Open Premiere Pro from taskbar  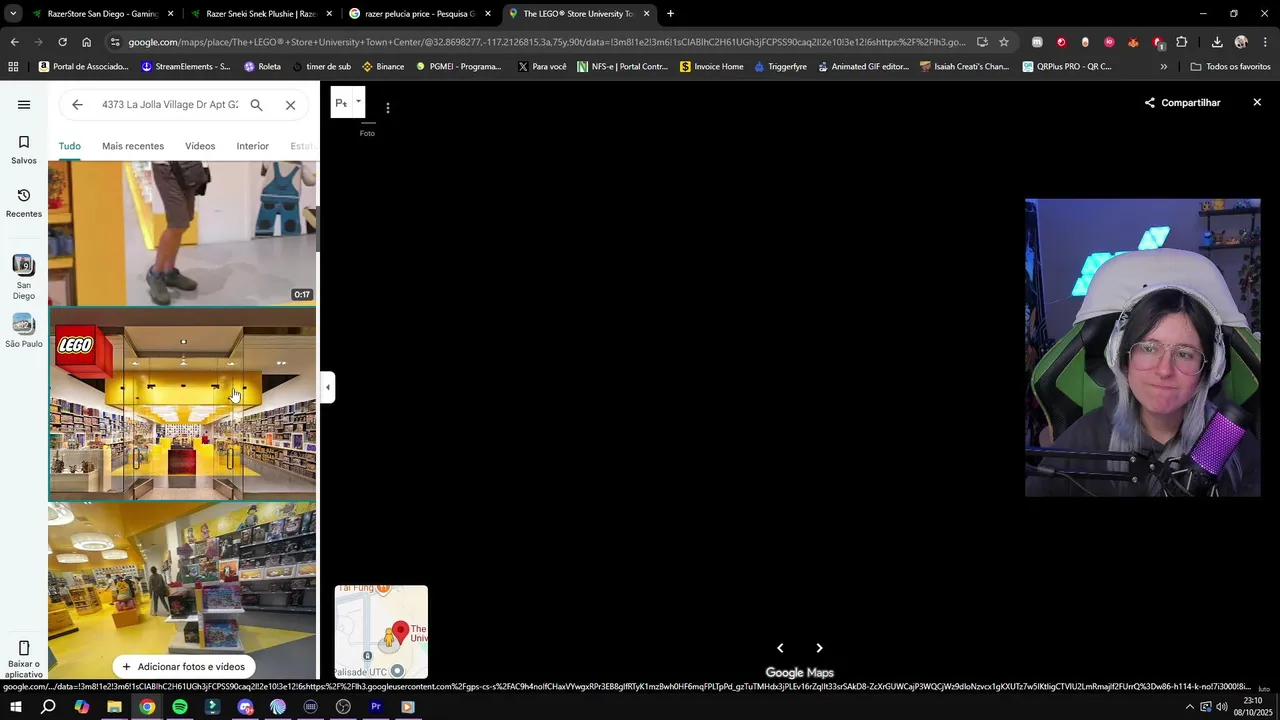pyautogui.click(x=376, y=707)
